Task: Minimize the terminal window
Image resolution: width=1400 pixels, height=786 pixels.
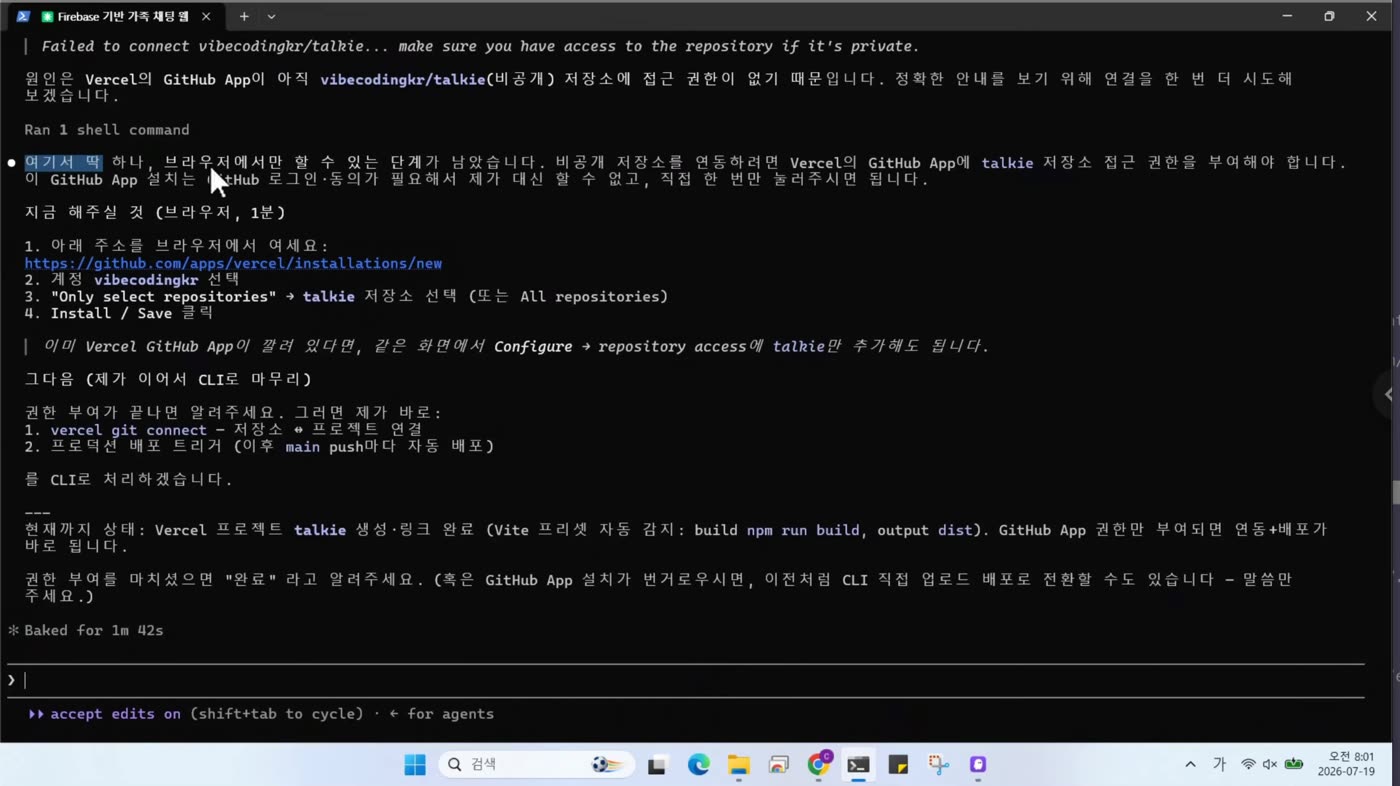Action: [1288, 17]
